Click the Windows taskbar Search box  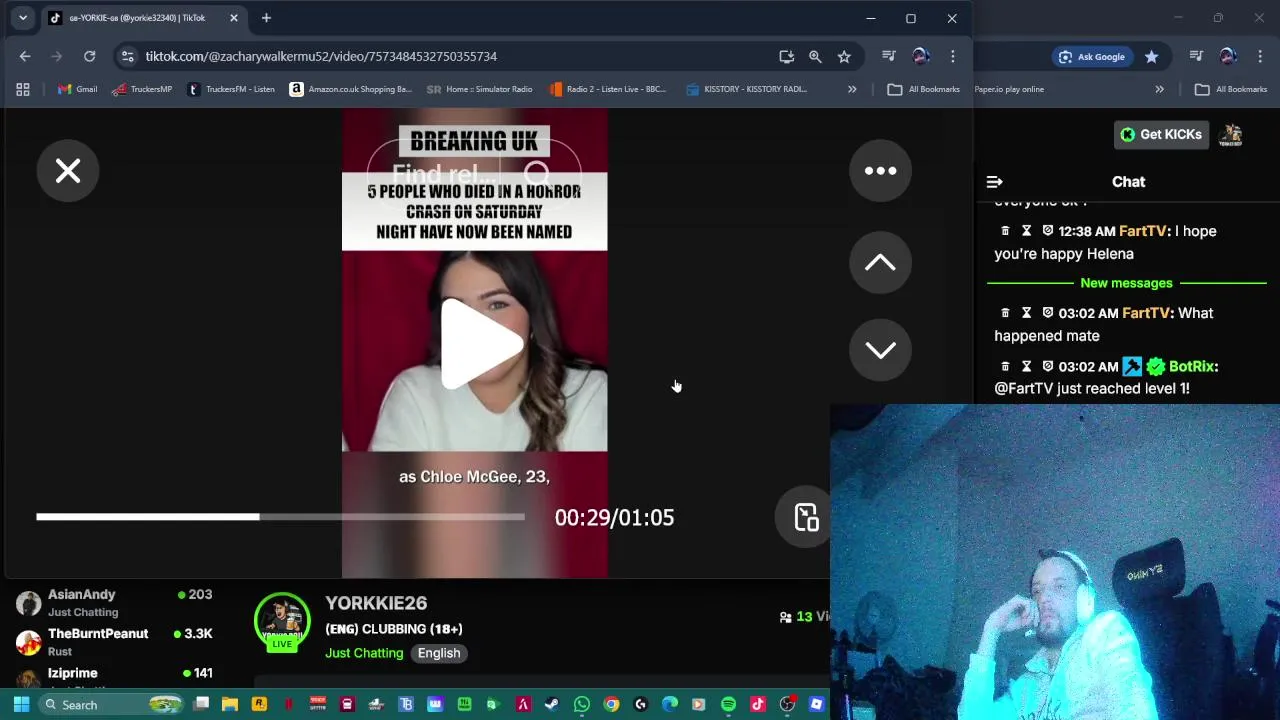[x=112, y=704]
